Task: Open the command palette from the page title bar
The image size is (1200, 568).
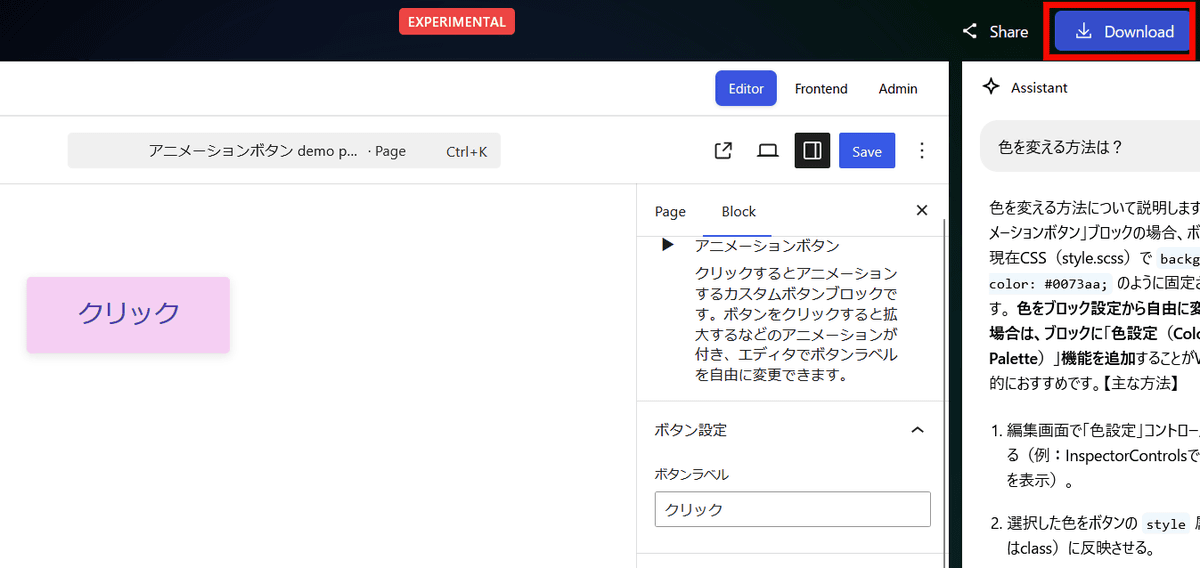Action: tap(284, 151)
